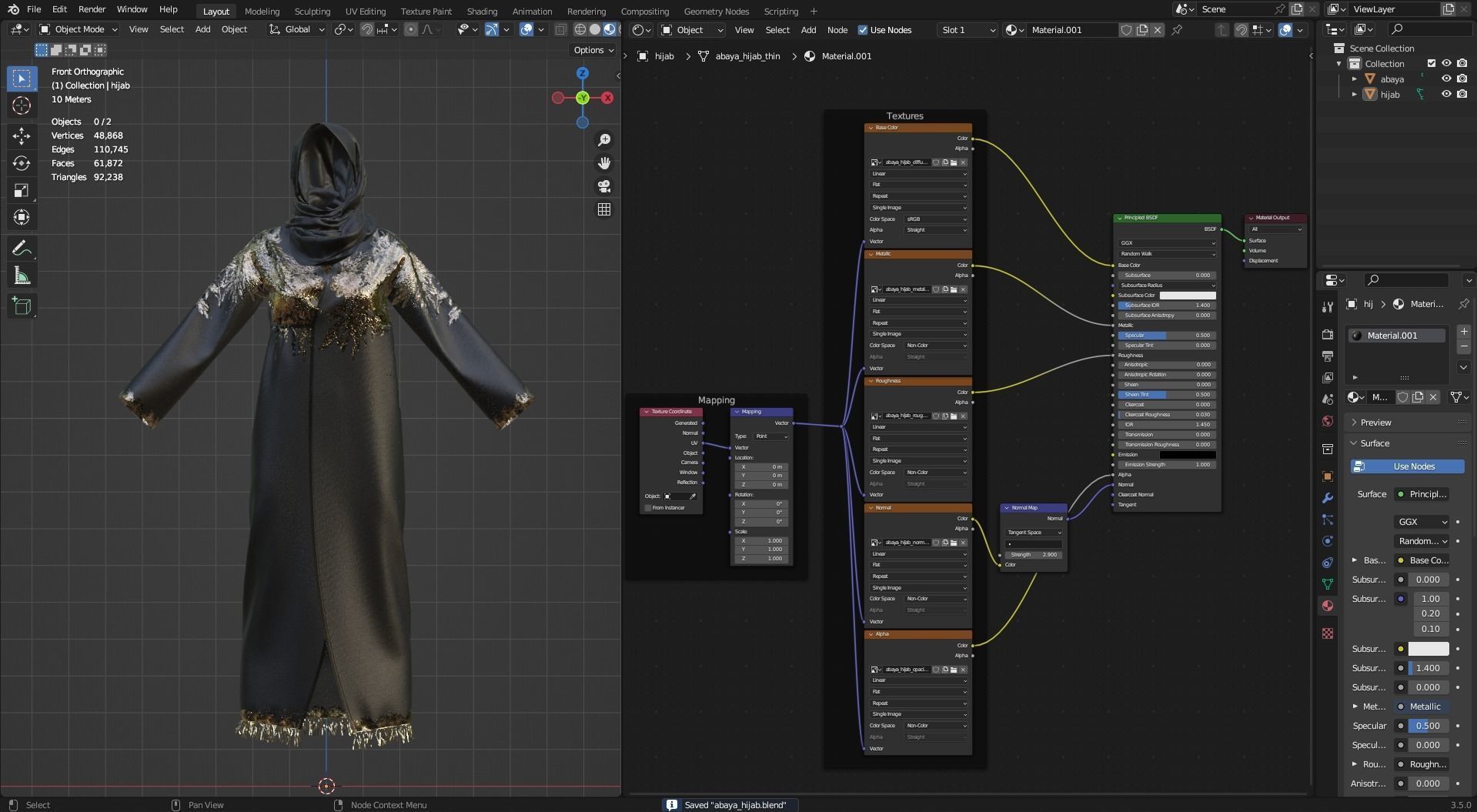The image size is (1477, 812).
Task: Switch to Shading workspace tab
Action: 482,11
